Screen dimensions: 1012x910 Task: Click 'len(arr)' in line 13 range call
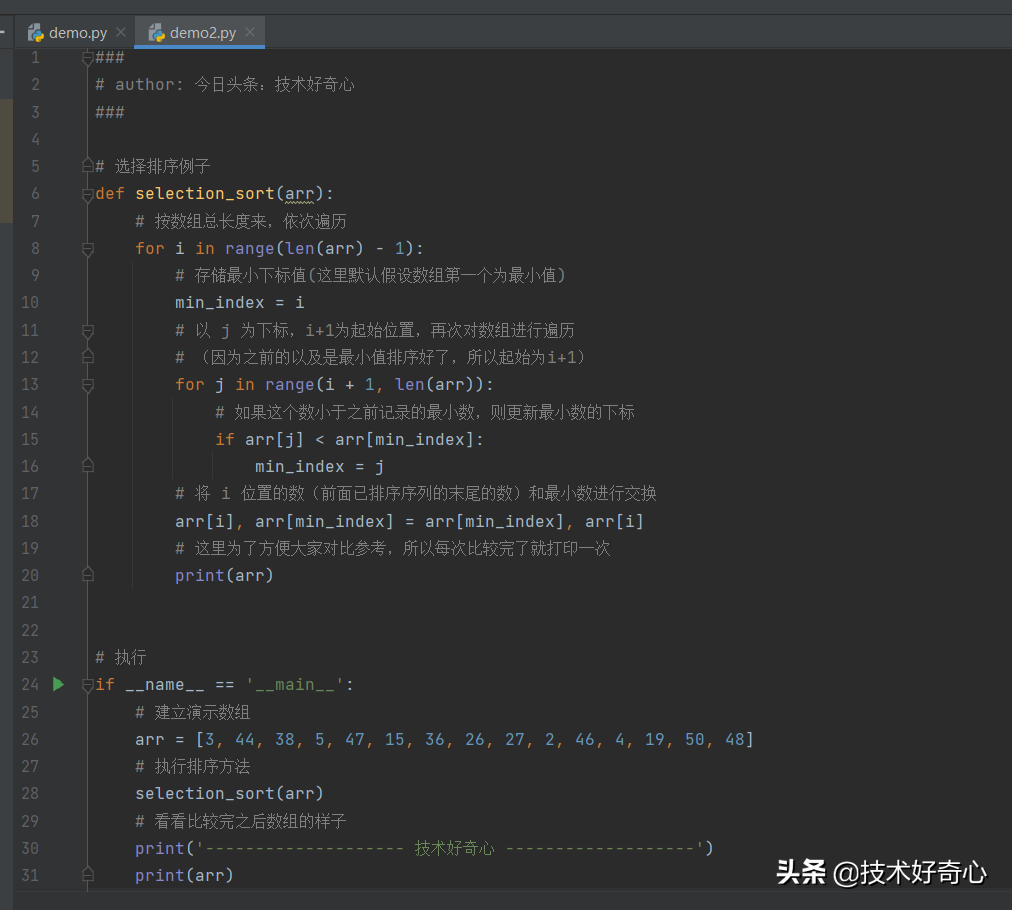click(434, 385)
